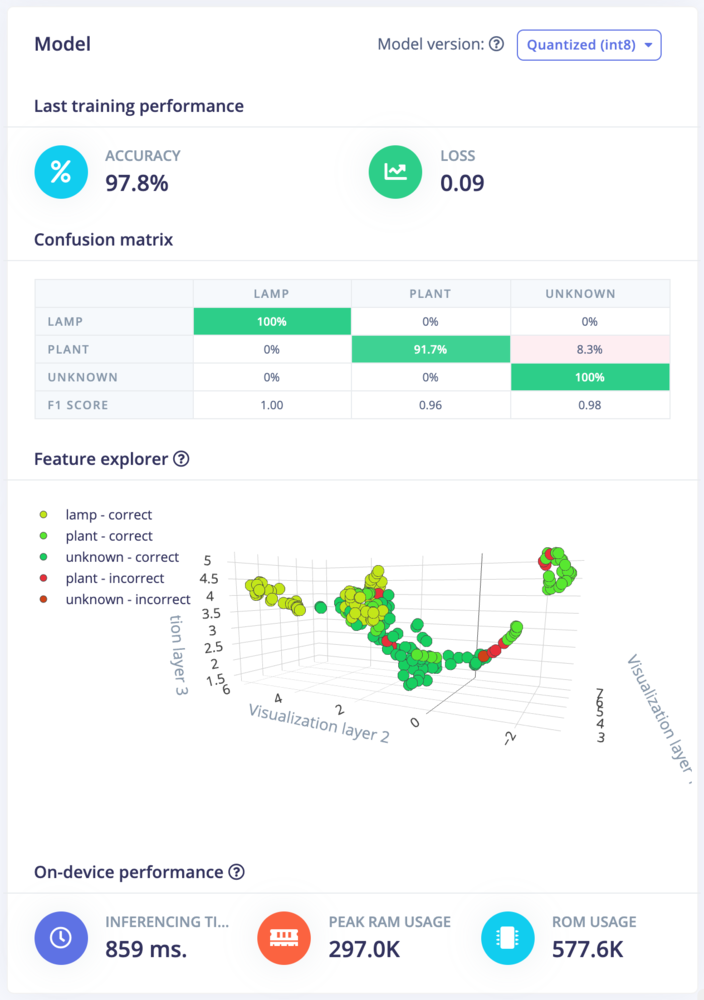704x1000 pixels.
Task: Open the Quantized (int8) model version dropdown
Action: tap(589, 45)
